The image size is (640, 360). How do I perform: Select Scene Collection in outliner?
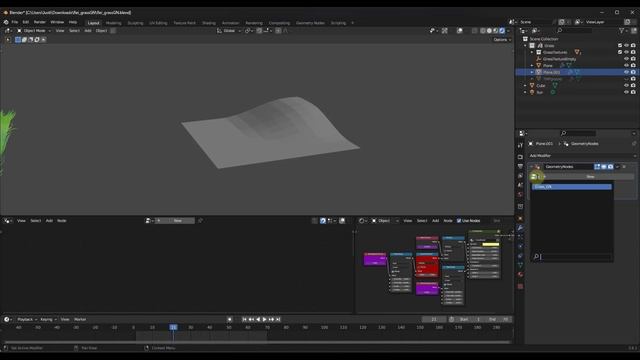(544, 39)
